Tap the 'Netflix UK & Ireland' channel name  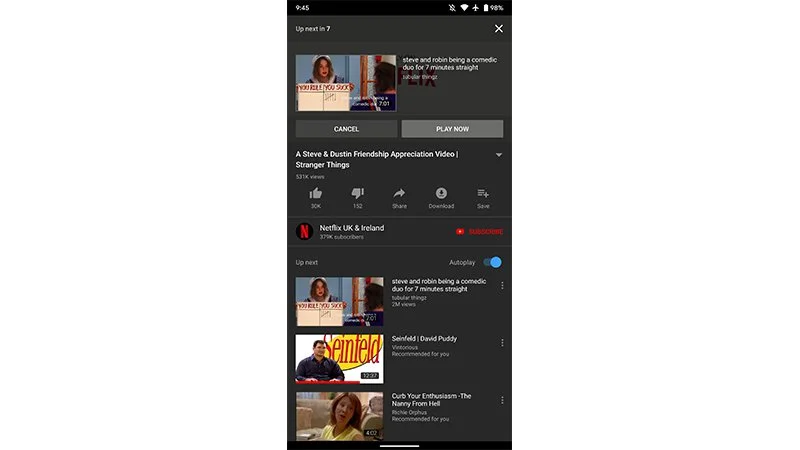[x=352, y=228]
